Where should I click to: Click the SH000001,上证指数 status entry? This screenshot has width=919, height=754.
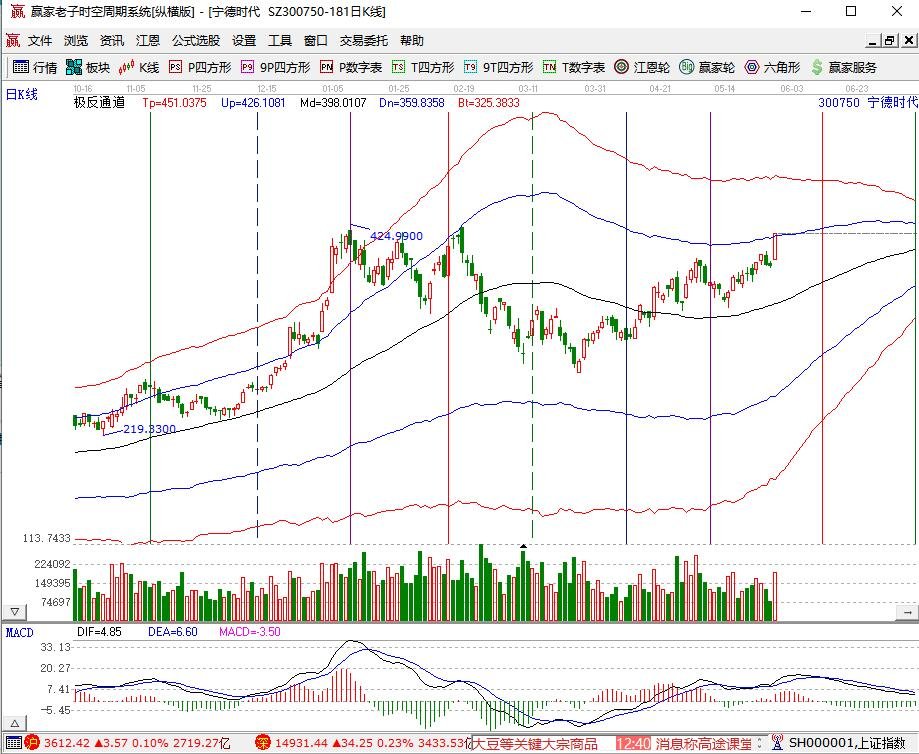coord(847,743)
